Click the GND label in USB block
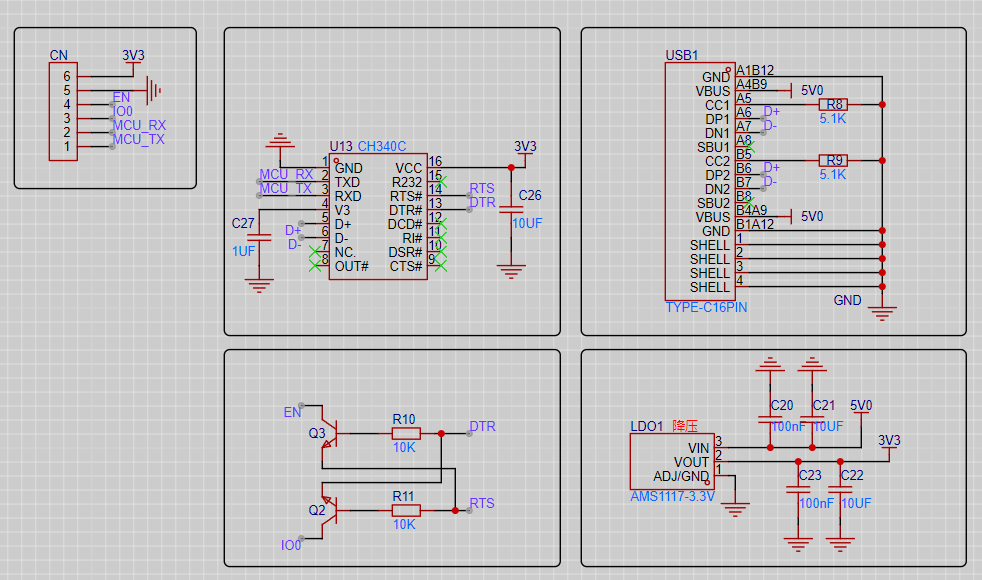 pyautogui.click(x=847, y=300)
